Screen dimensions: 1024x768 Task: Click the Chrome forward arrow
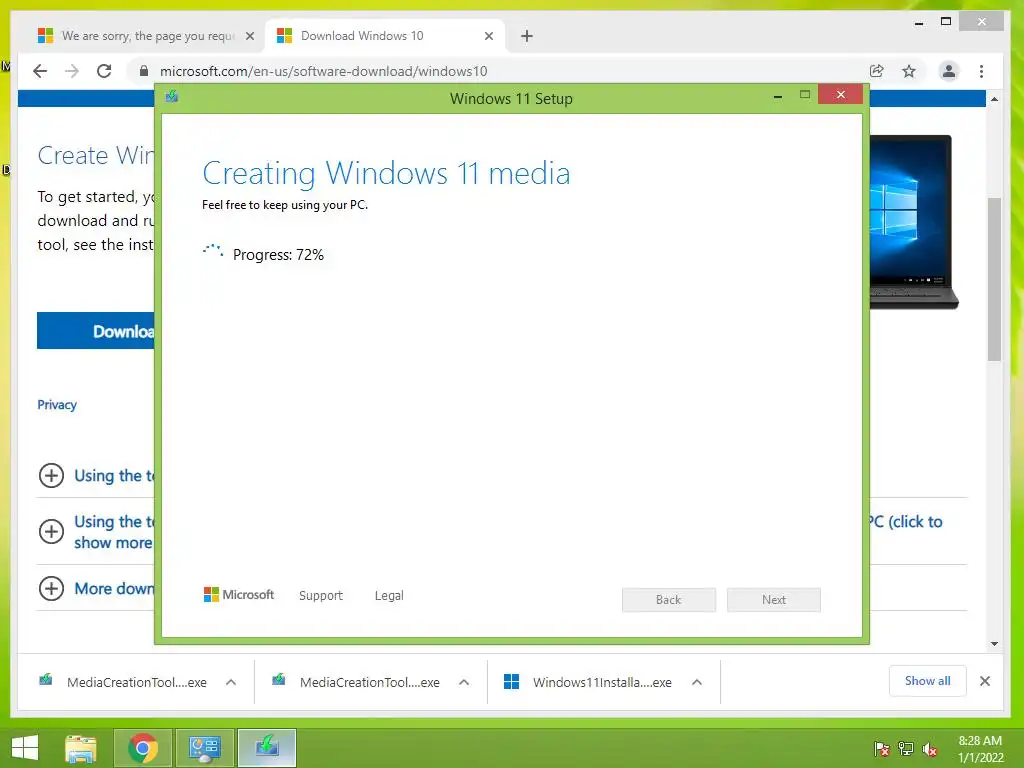click(x=72, y=71)
